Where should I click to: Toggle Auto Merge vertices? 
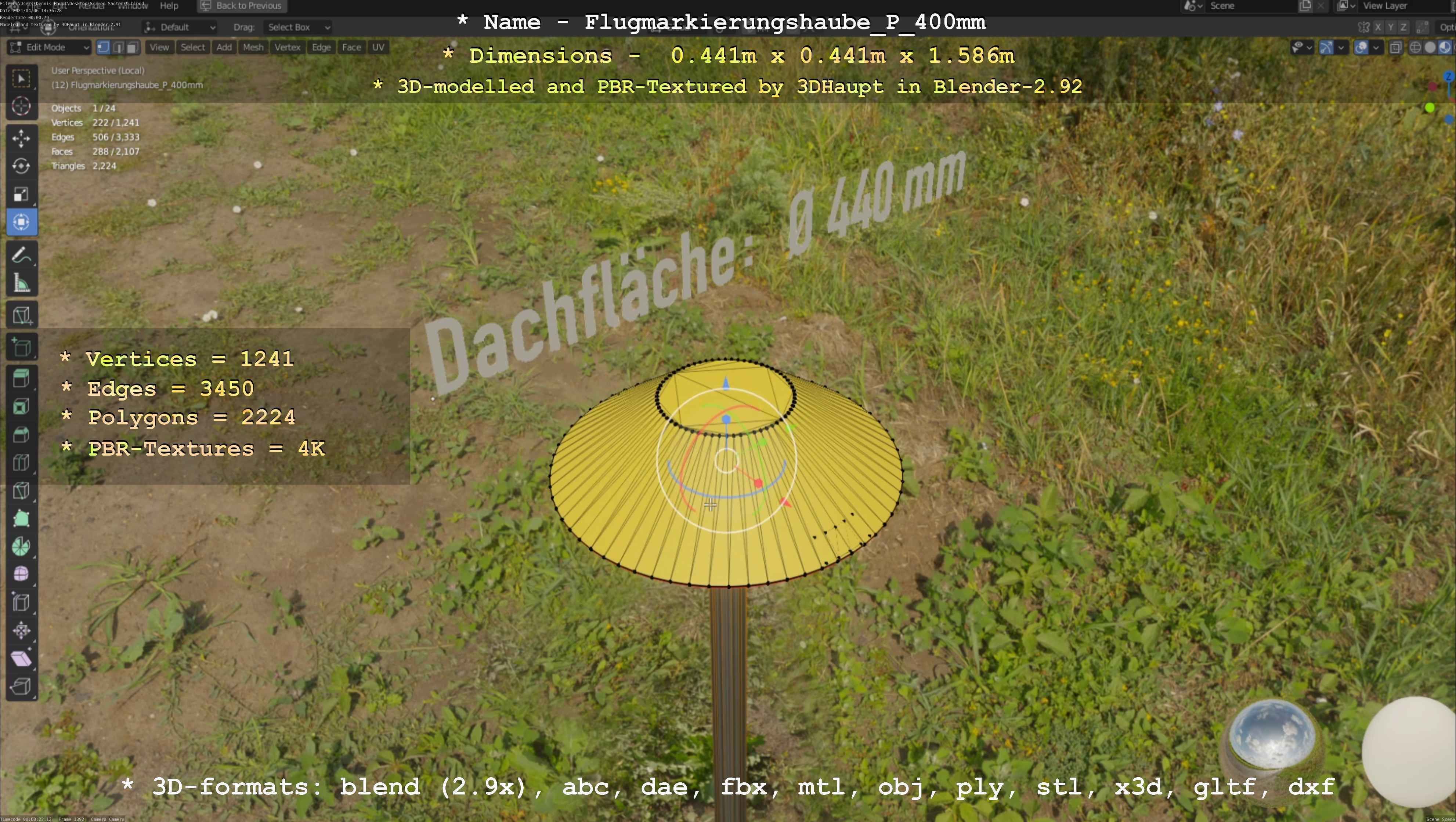point(1423,27)
